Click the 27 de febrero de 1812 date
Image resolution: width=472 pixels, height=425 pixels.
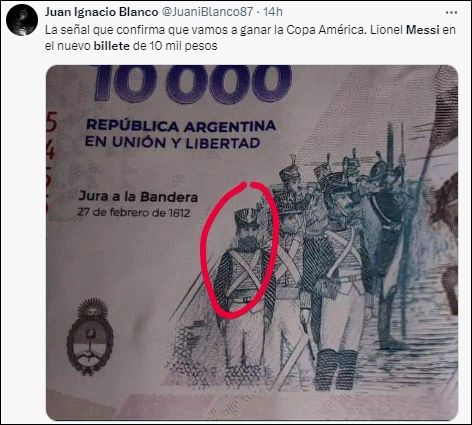pos(134,212)
